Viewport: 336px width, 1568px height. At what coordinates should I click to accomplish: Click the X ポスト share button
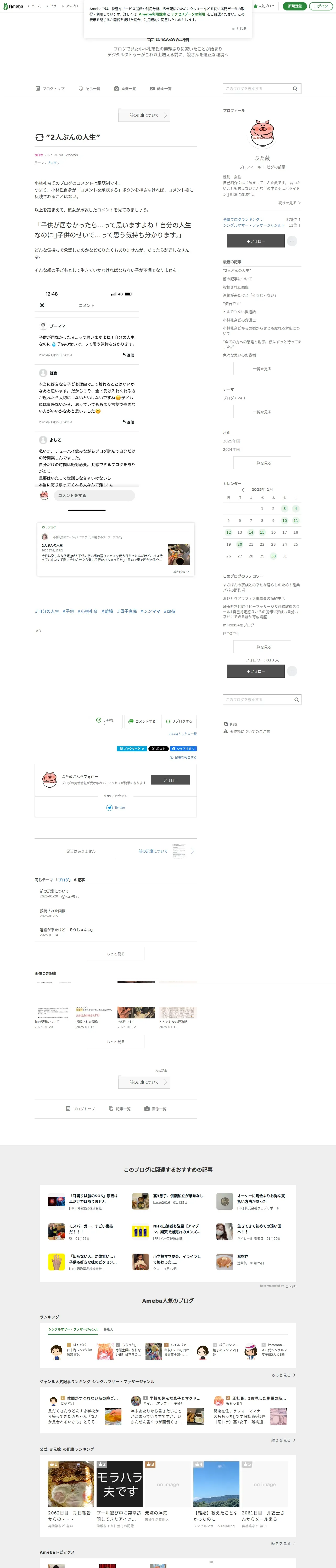(x=158, y=749)
